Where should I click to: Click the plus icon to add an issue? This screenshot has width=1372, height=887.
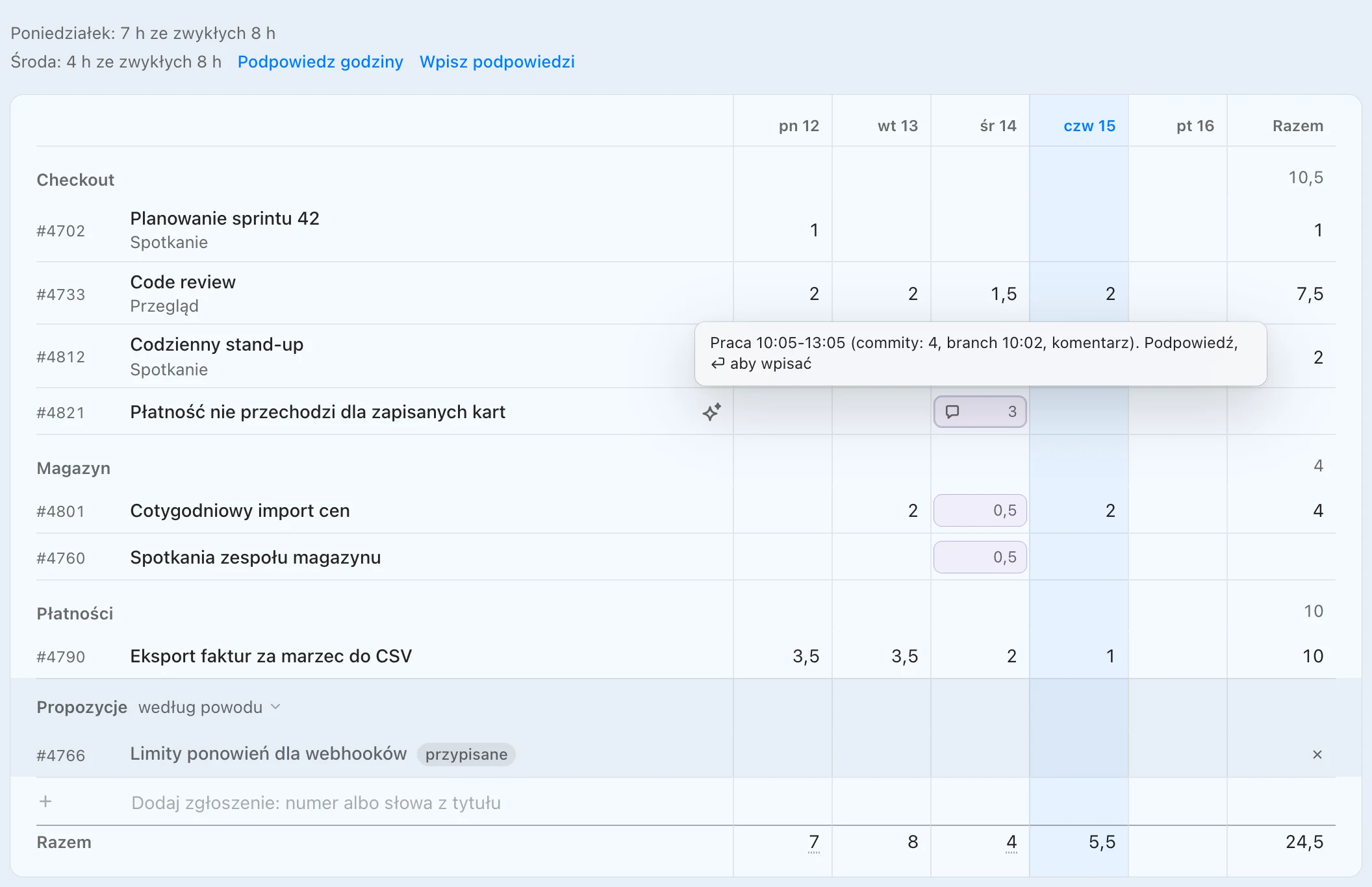[45, 802]
